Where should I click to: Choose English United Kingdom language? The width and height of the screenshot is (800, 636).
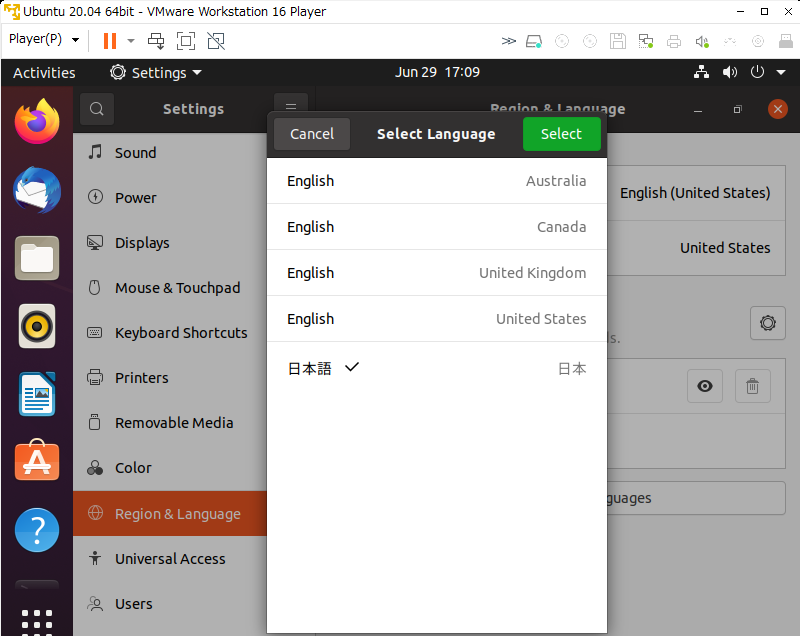(x=436, y=273)
